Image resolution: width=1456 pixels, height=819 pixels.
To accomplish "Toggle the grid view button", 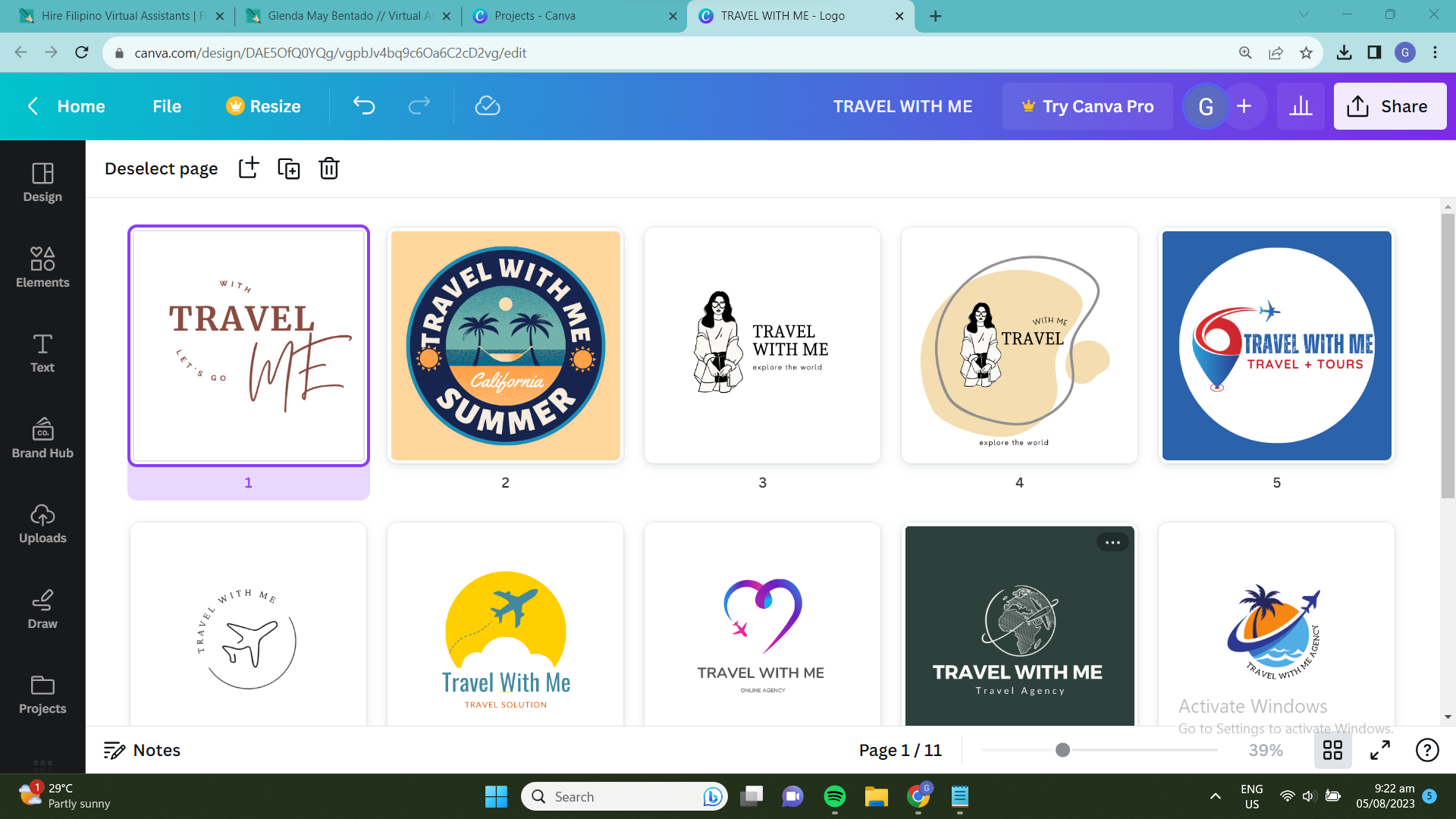I will 1332,750.
